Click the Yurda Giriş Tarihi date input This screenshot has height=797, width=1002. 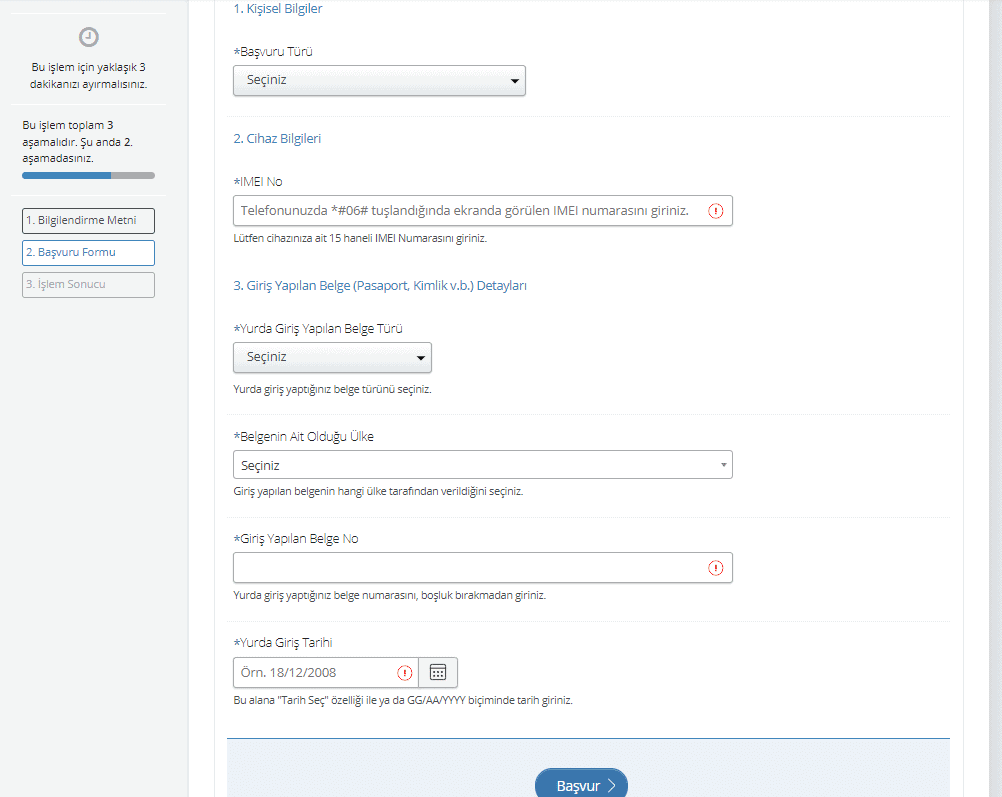point(312,672)
